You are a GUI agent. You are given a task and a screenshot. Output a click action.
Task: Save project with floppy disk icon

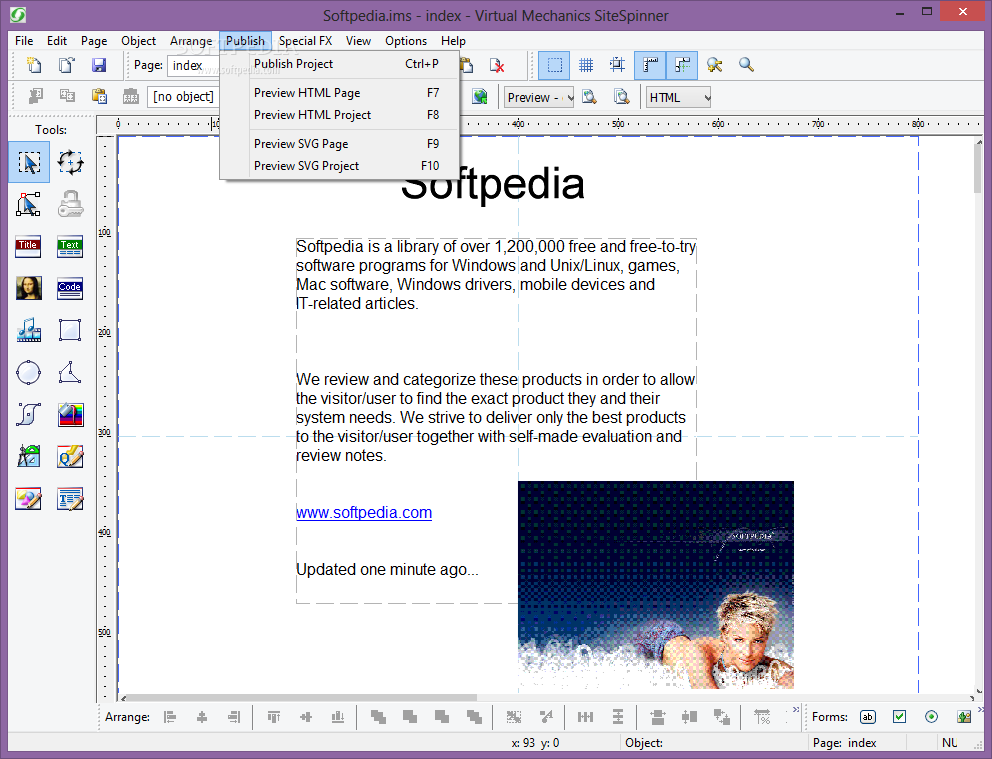[x=99, y=65]
